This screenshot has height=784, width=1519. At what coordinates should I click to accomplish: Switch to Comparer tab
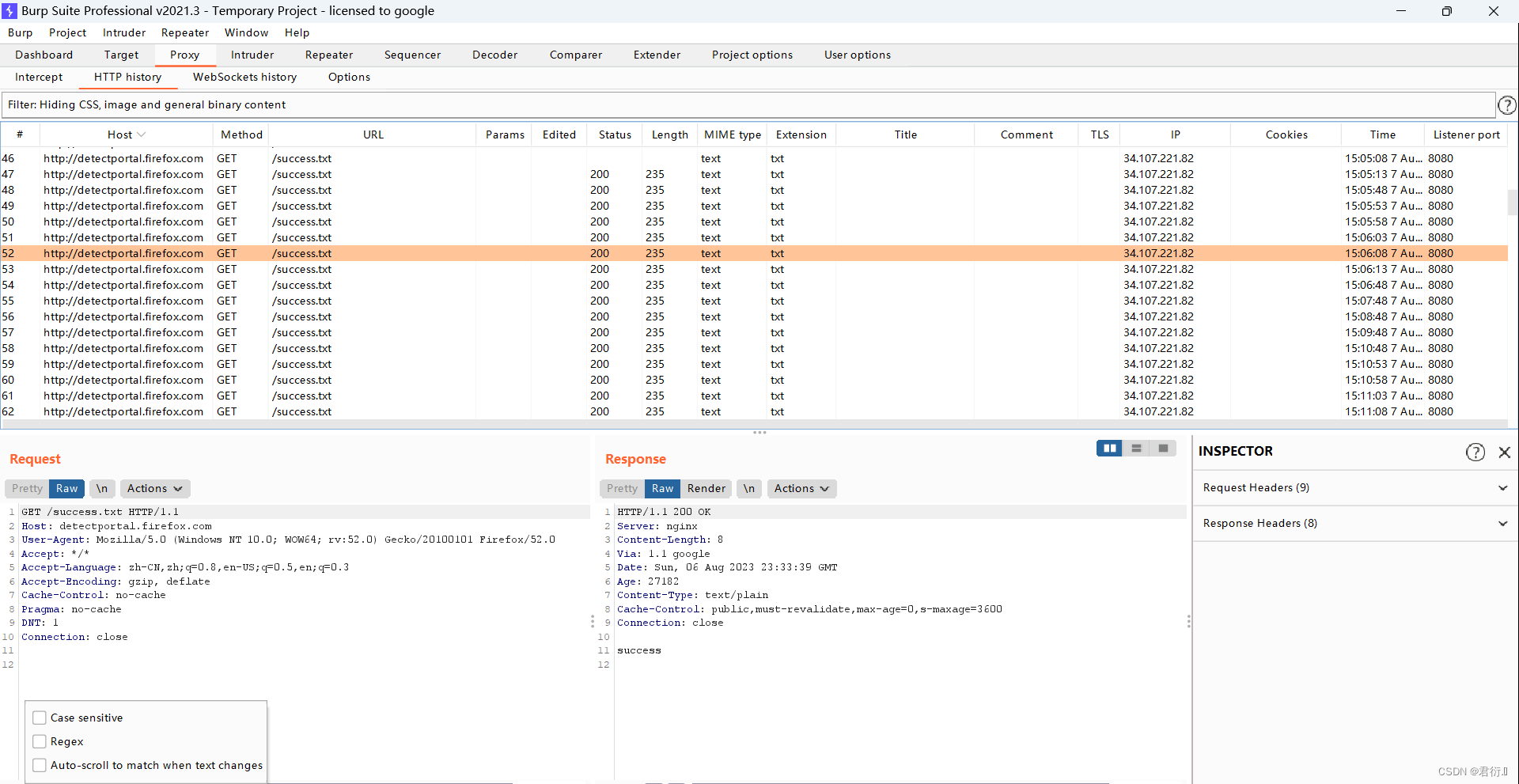(576, 55)
